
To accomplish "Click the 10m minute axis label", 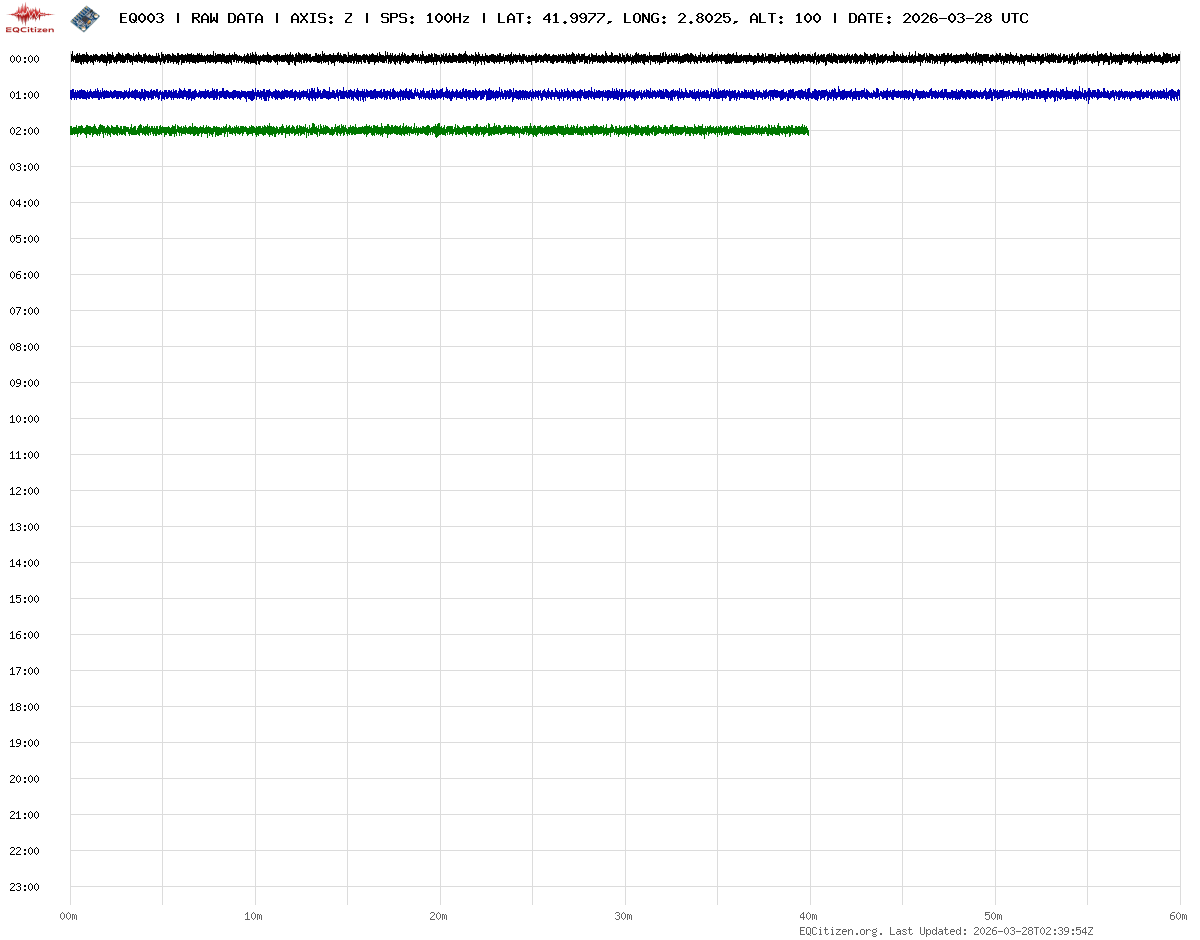I will (254, 916).
